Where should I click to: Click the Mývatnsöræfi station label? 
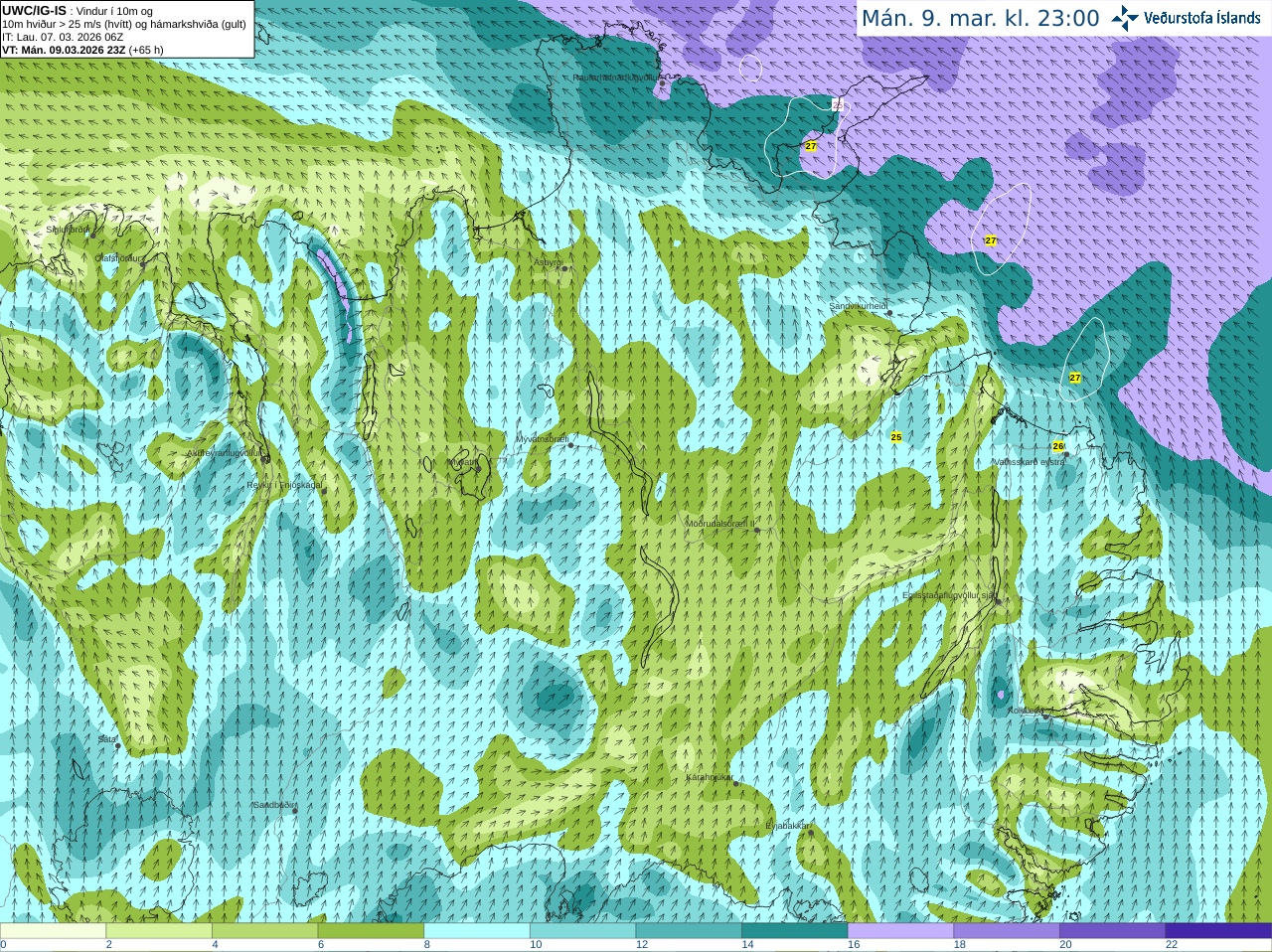pos(542,438)
